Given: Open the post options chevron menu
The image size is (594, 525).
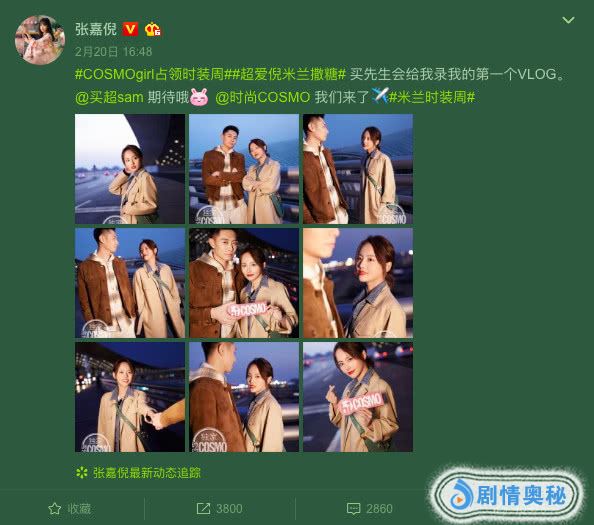Looking at the screenshot, I should click(568, 20).
